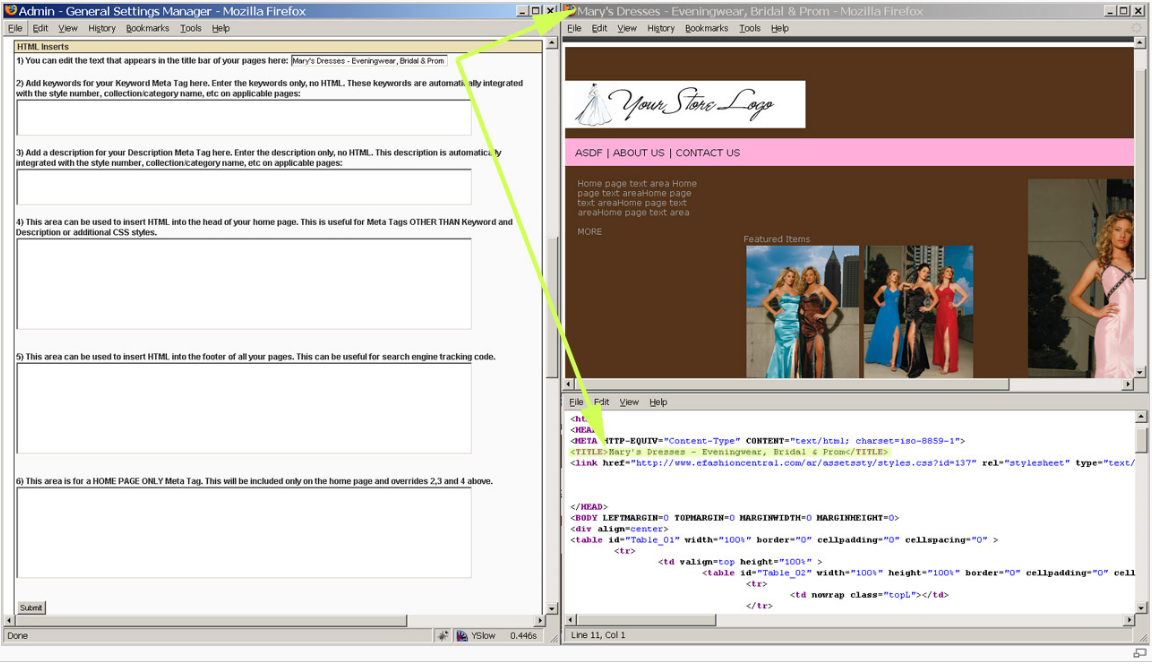Open Help menu in source viewer

point(658,403)
